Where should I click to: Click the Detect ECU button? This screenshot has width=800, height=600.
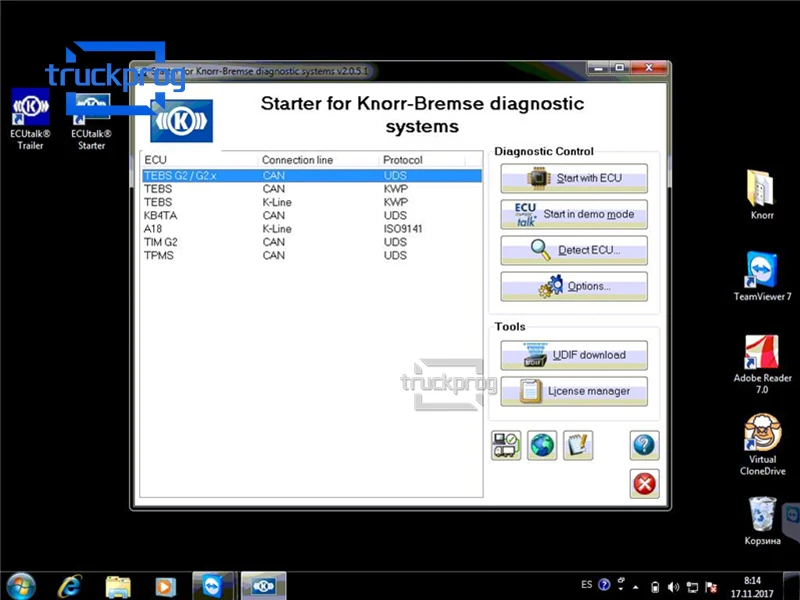(x=574, y=250)
